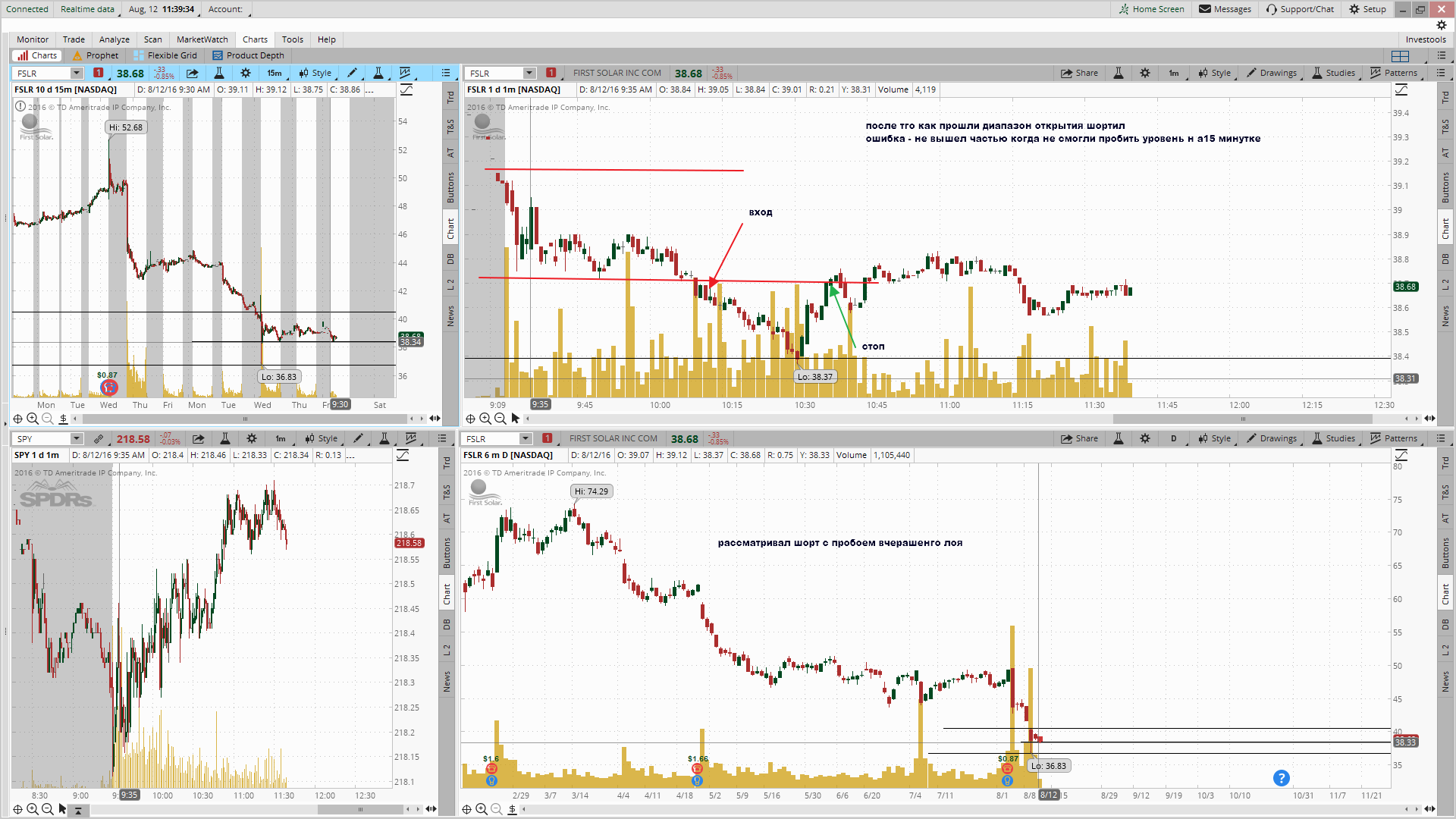Open Studies dropdown on FSLR 1m chart
This screenshot has height=819, width=1456.
click(1334, 74)
